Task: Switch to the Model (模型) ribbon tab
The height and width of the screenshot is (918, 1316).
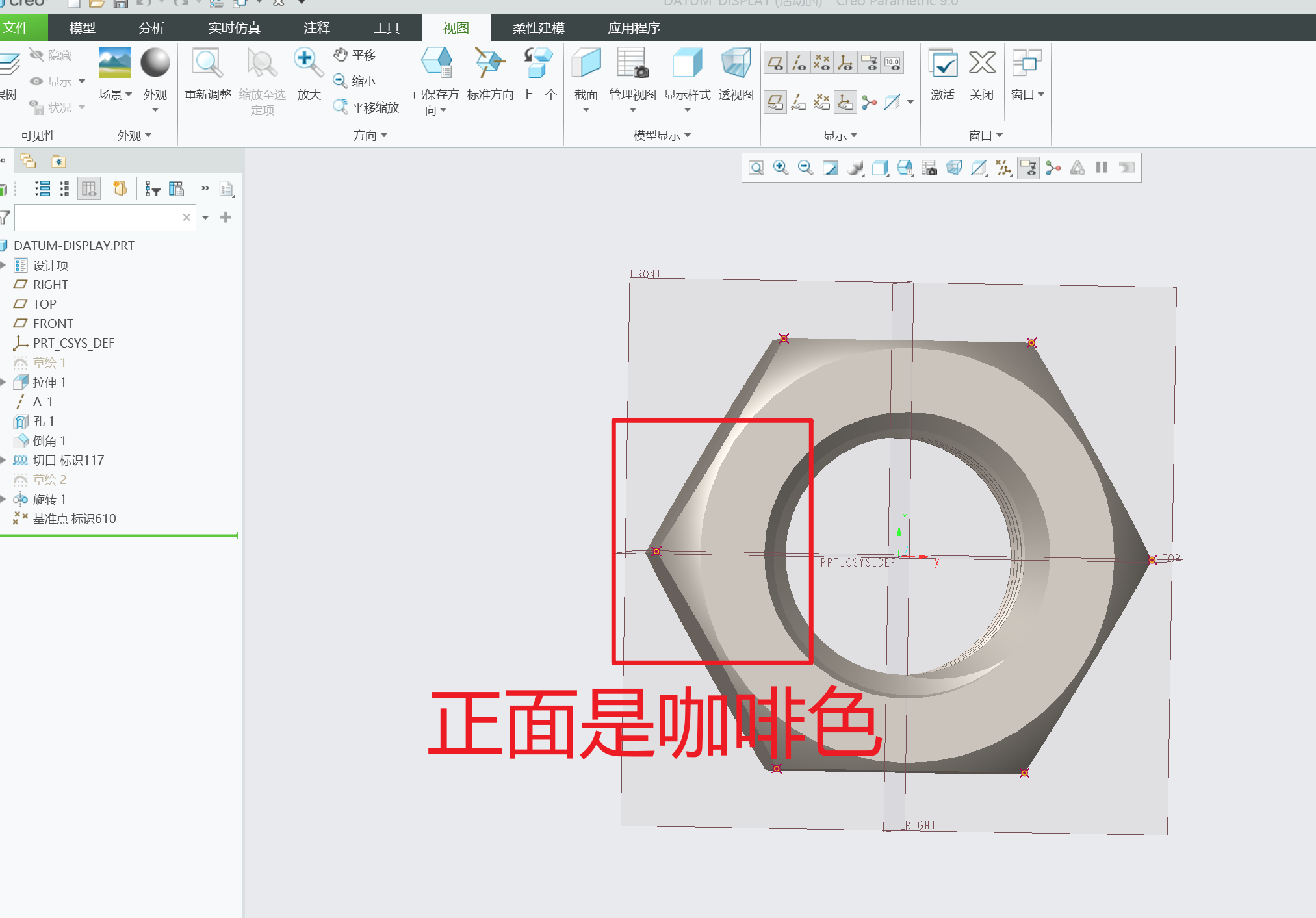Action: point(82,28)
